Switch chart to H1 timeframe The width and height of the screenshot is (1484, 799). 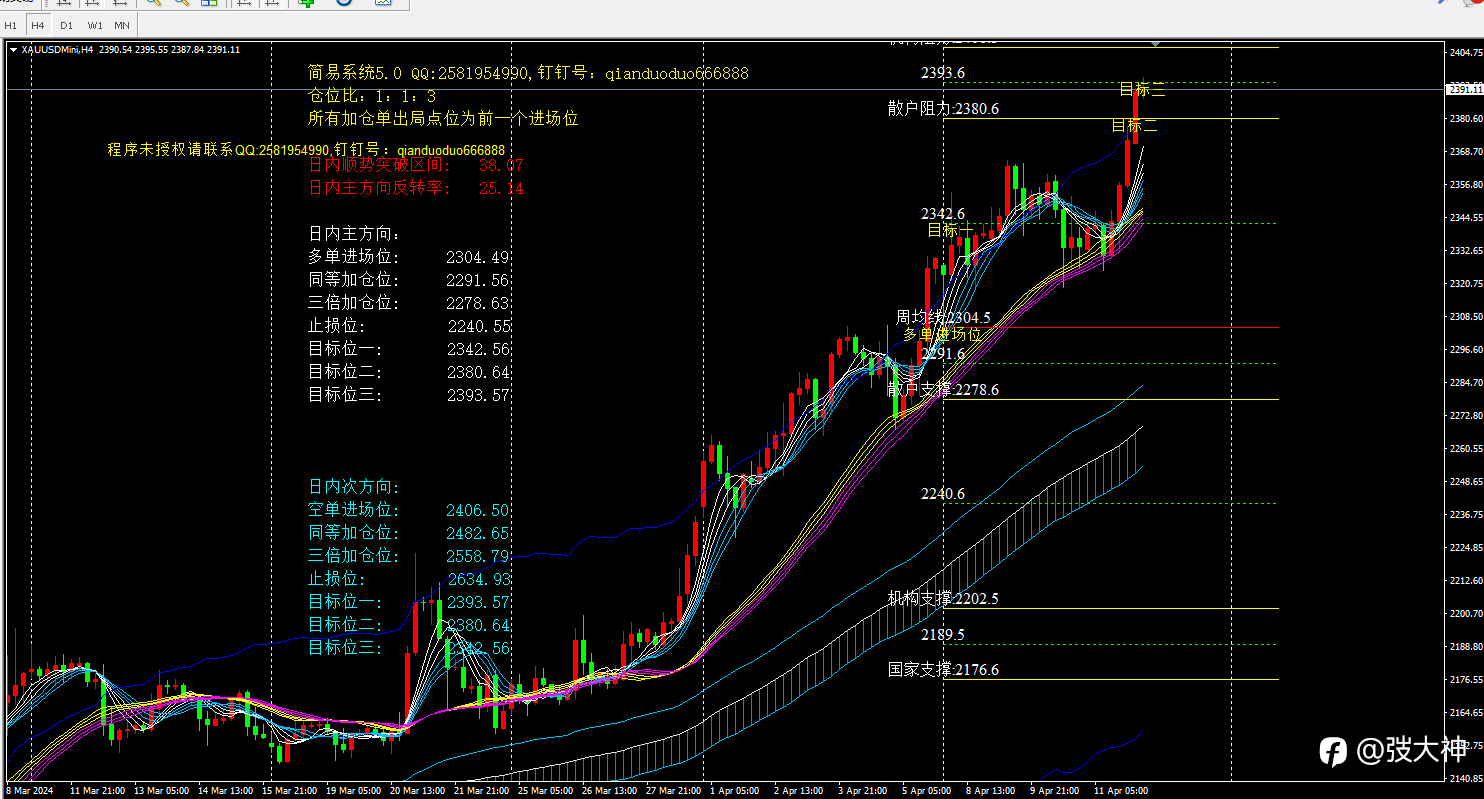click(11, 24)
